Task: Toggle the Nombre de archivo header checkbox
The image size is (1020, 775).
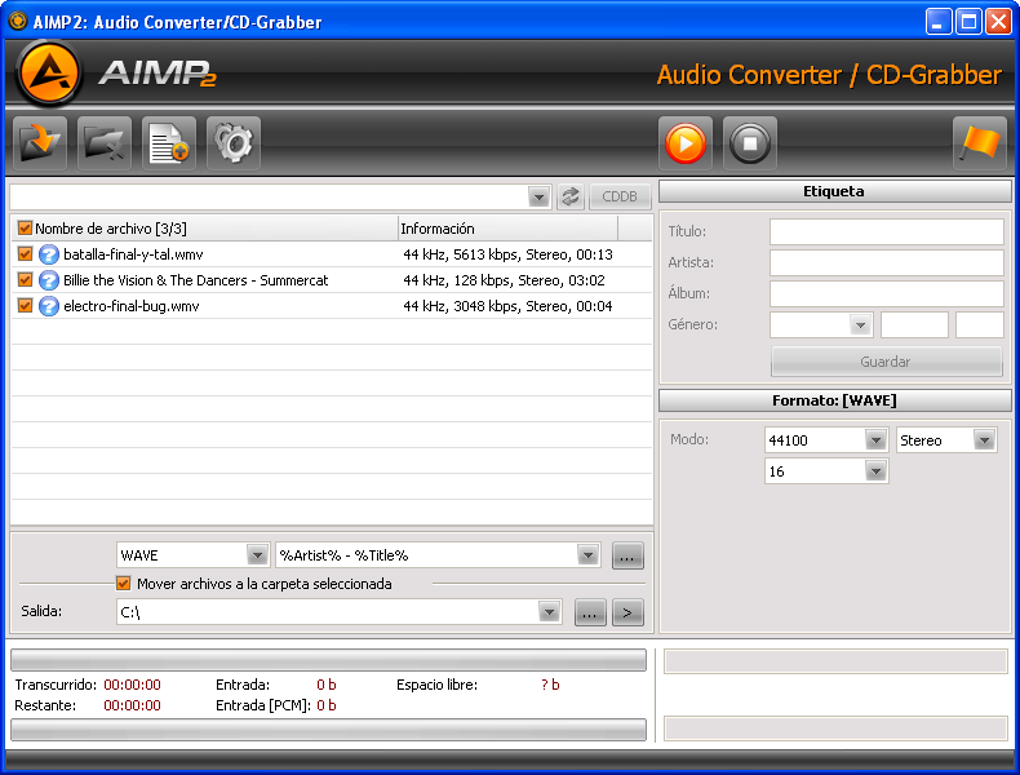Action: tap(25, 228)
